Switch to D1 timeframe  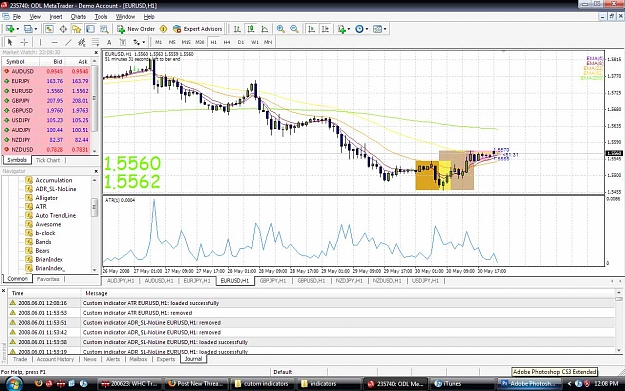pos(241,42)
